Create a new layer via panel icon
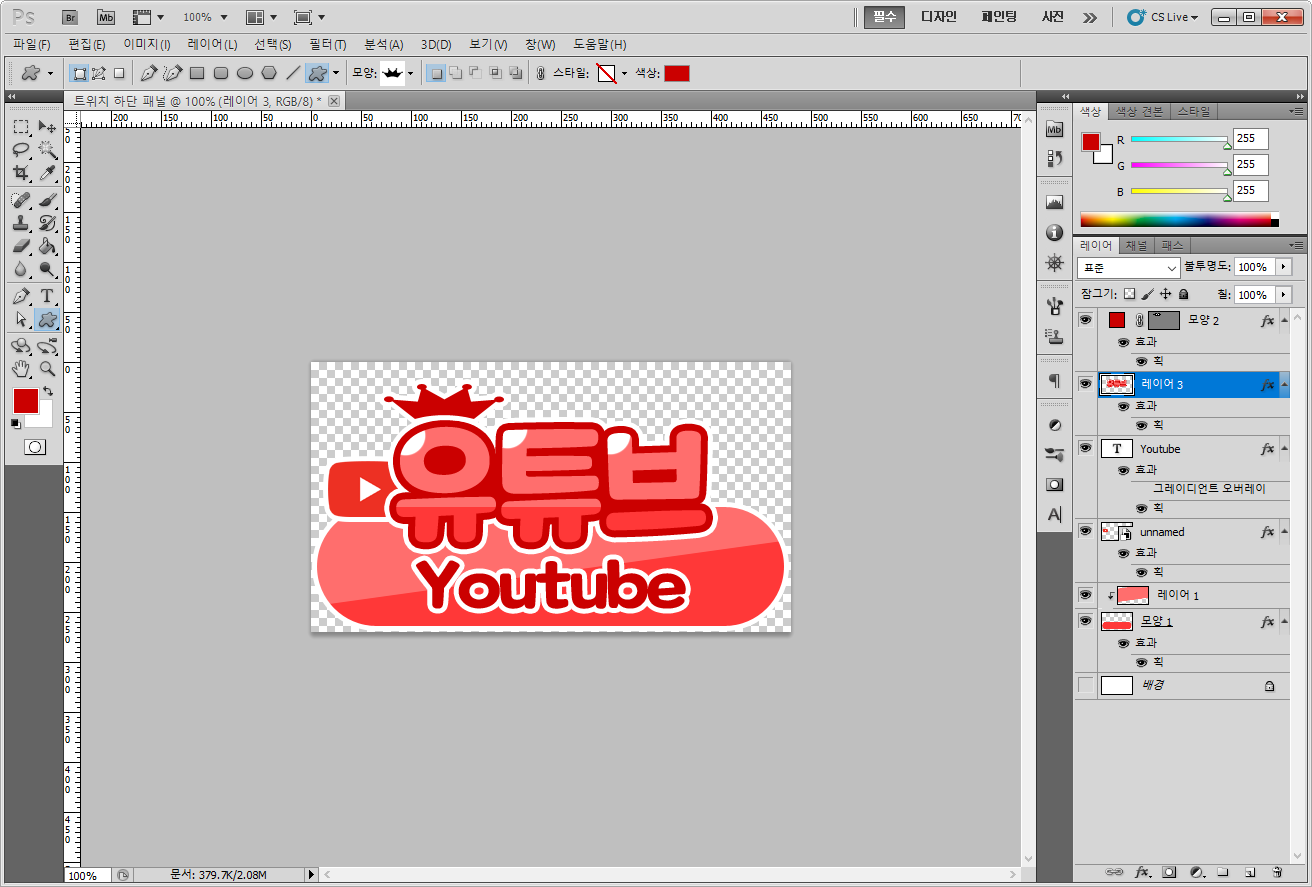 [x=1249, y=872]
